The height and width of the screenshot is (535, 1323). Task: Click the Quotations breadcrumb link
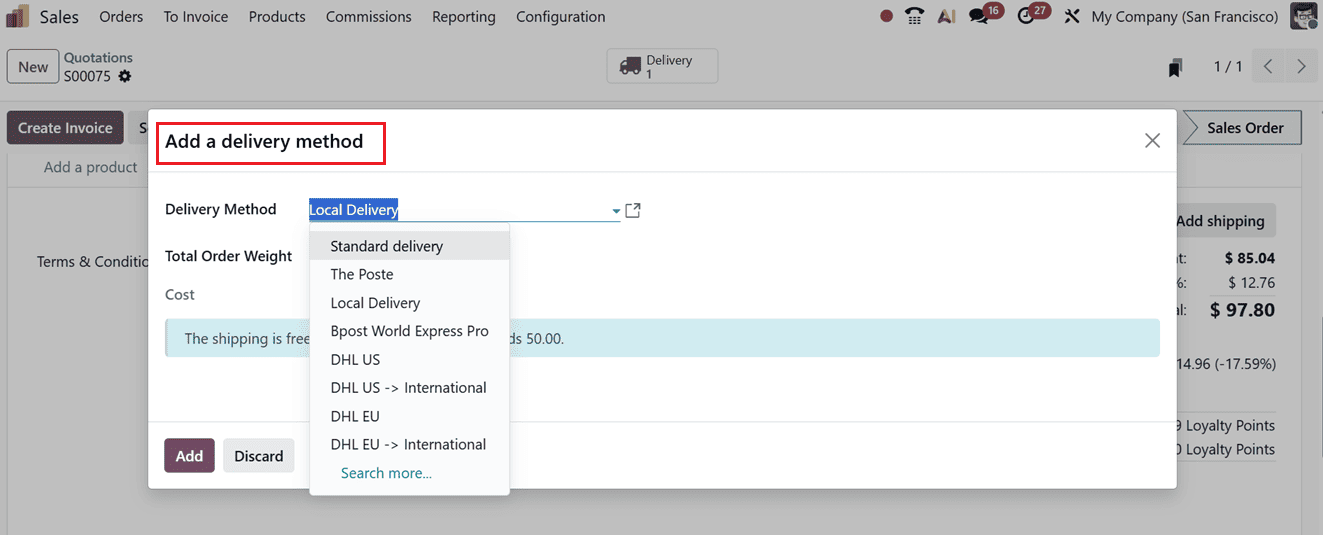click(98, 58)
